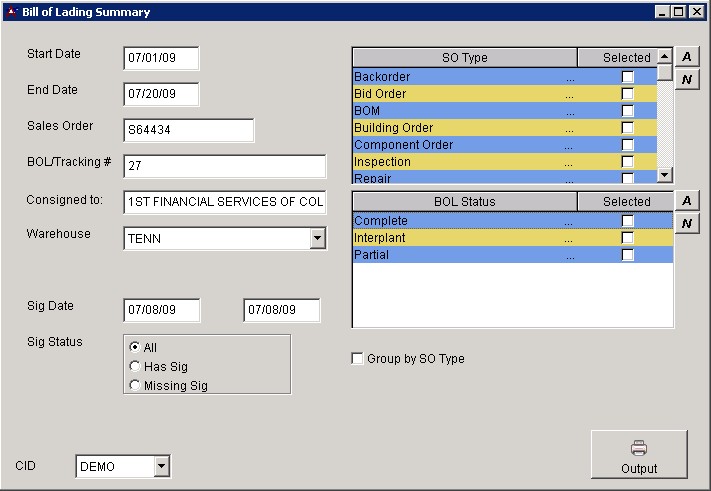Click the N button beside BOL Status

click(x=686, y=223)
